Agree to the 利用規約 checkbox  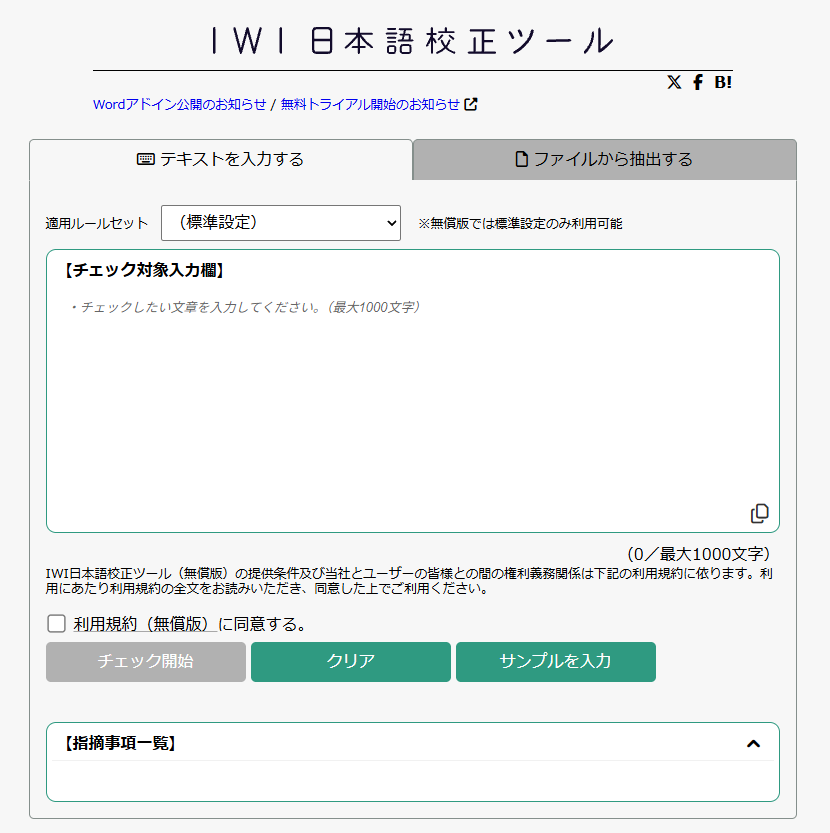[x=56, y=623]
